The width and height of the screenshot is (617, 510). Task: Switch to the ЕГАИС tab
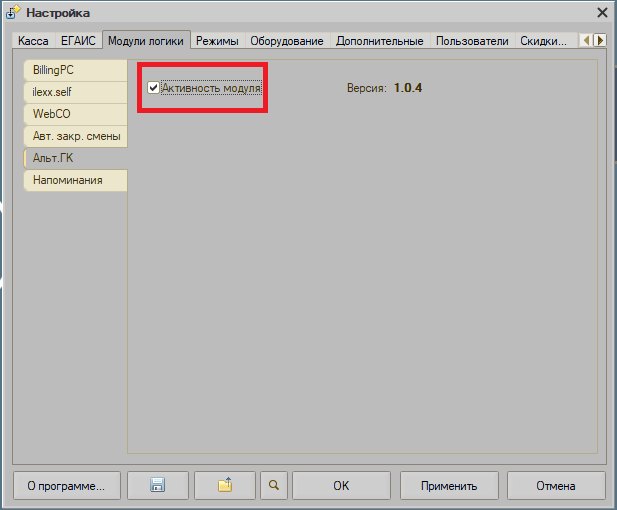(x=78, y=41)
